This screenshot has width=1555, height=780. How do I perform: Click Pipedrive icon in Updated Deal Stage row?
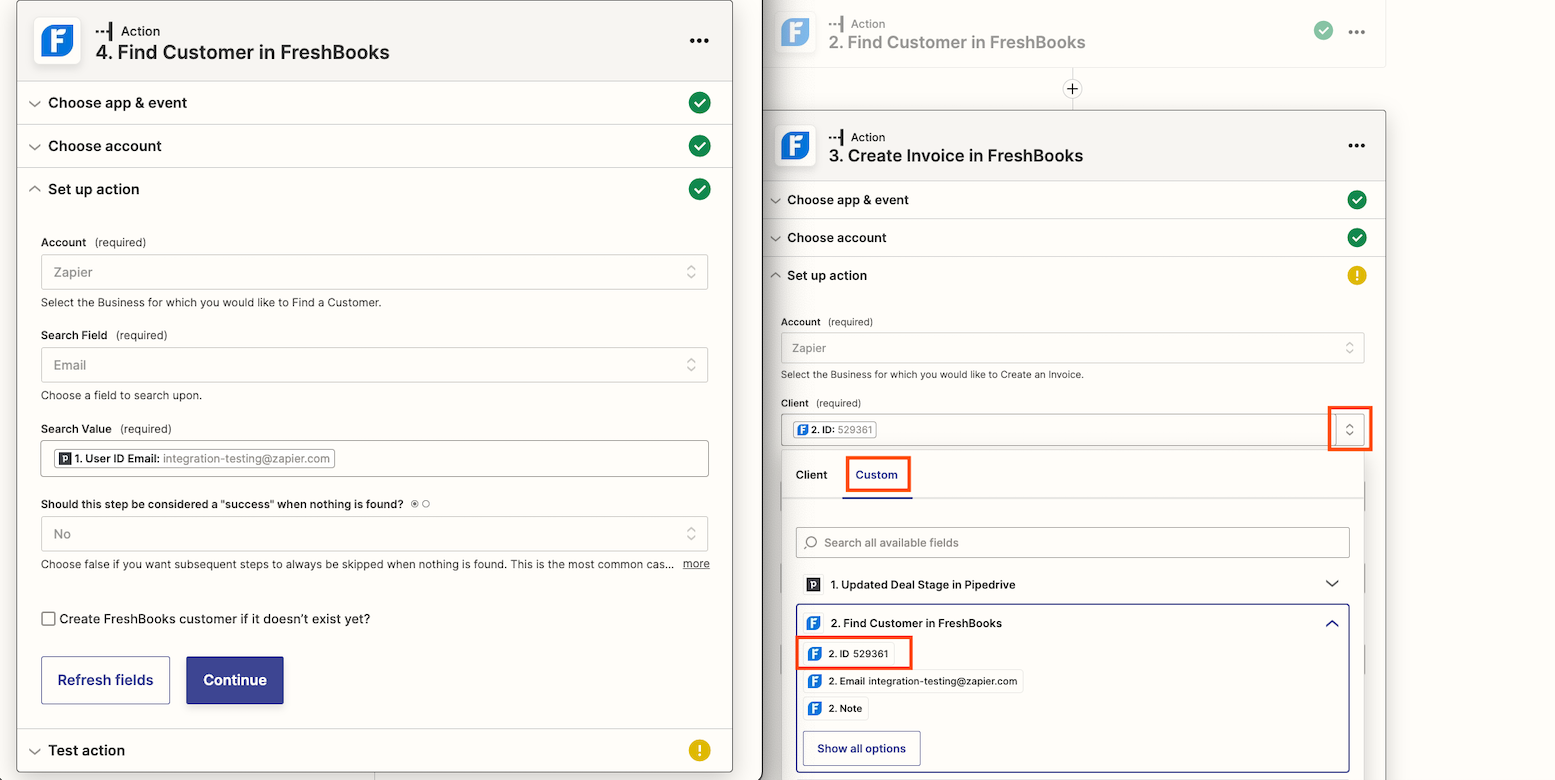coord(813,584)
